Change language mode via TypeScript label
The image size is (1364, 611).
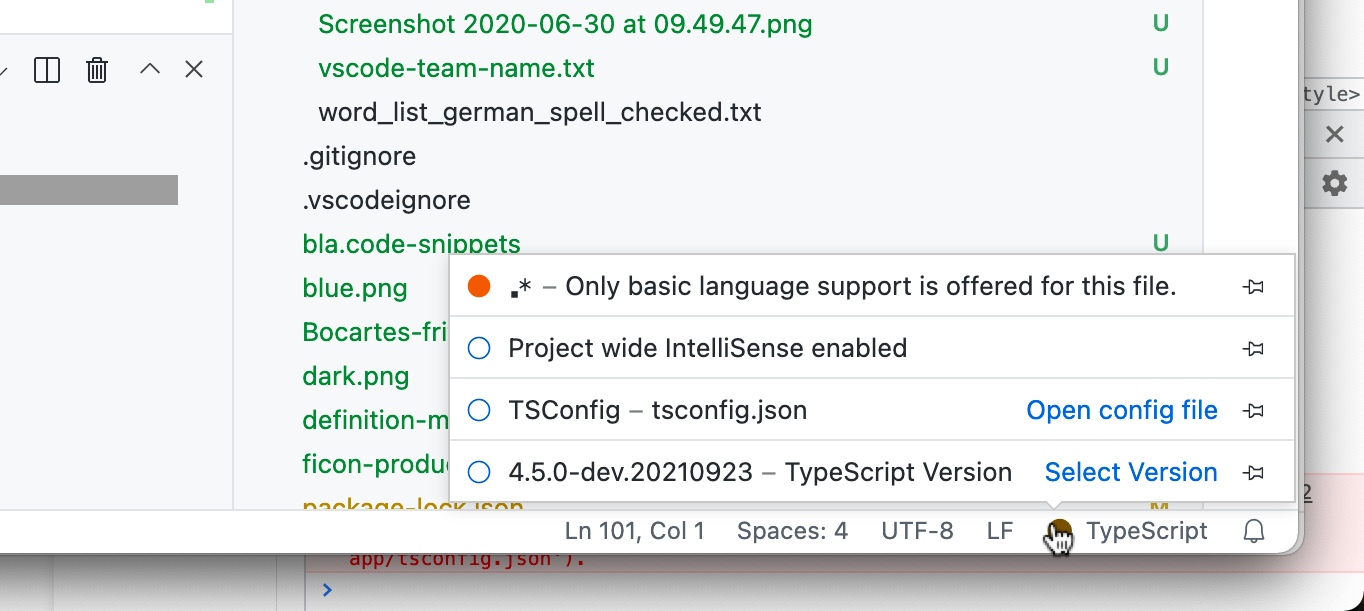(1146, 531)
